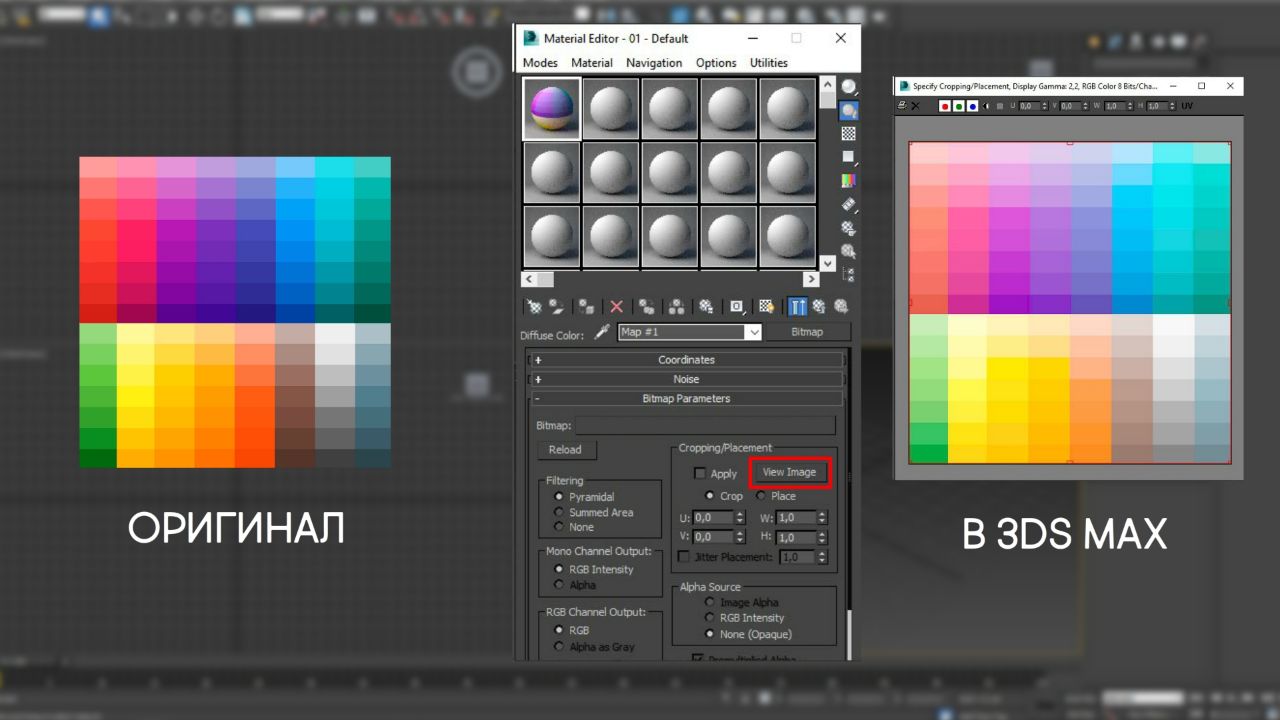Click Put Material to Scene icon
Image resolution: width=1280 pixels, height=720 pixels.
(x=556, y=306)
